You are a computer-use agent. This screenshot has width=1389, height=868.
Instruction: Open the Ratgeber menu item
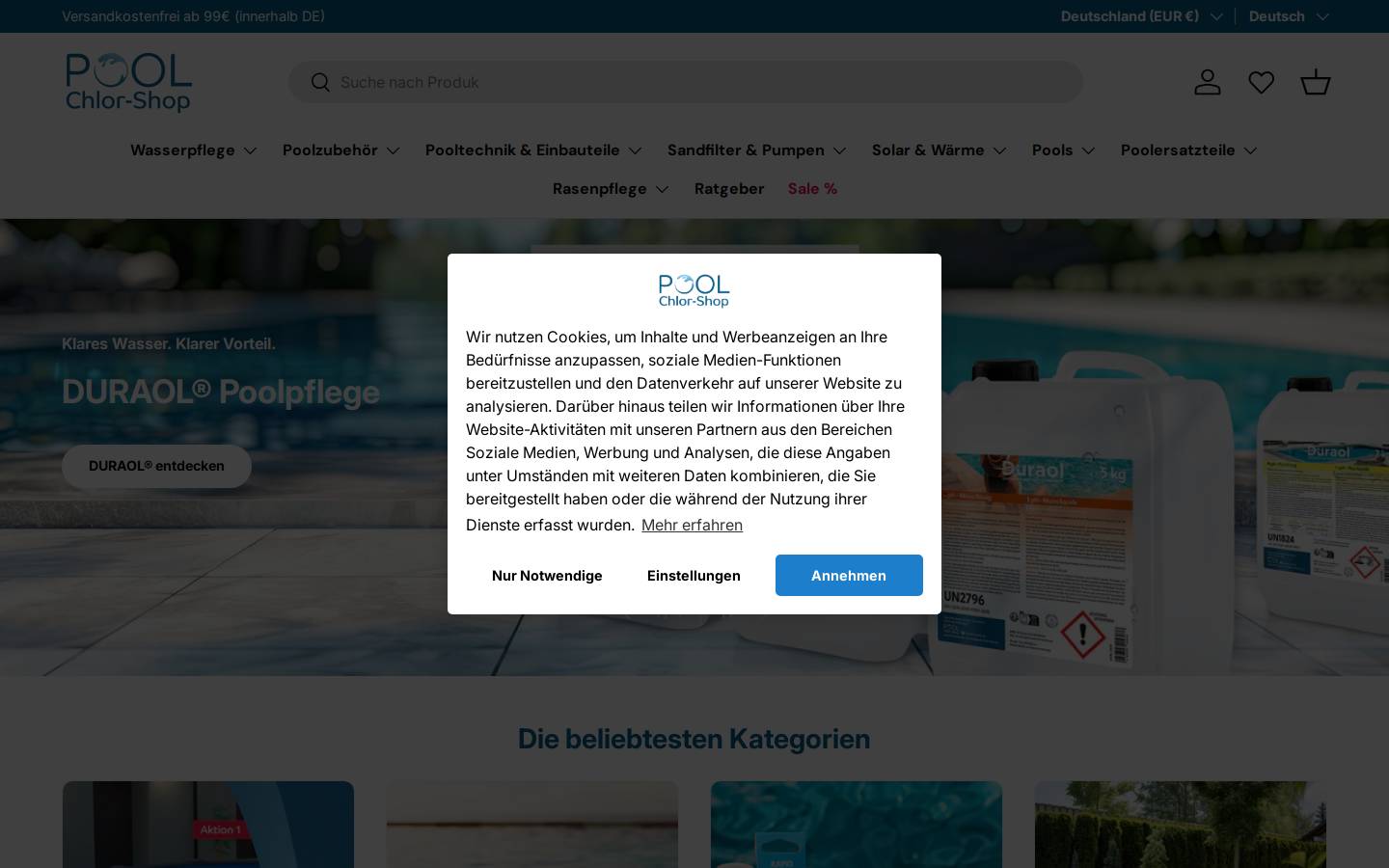click(x=729, y=189)
